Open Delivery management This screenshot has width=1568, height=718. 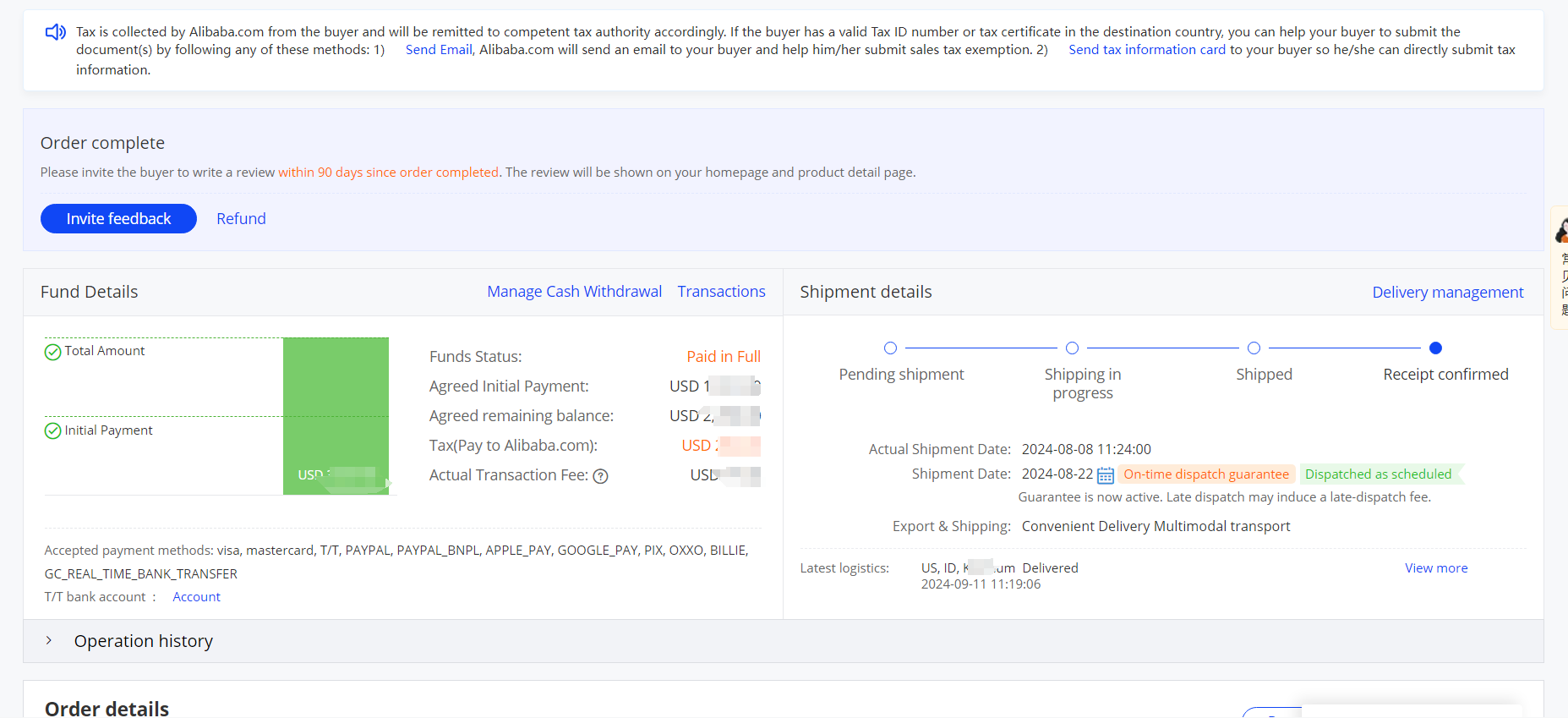(x=1447, y=293)
